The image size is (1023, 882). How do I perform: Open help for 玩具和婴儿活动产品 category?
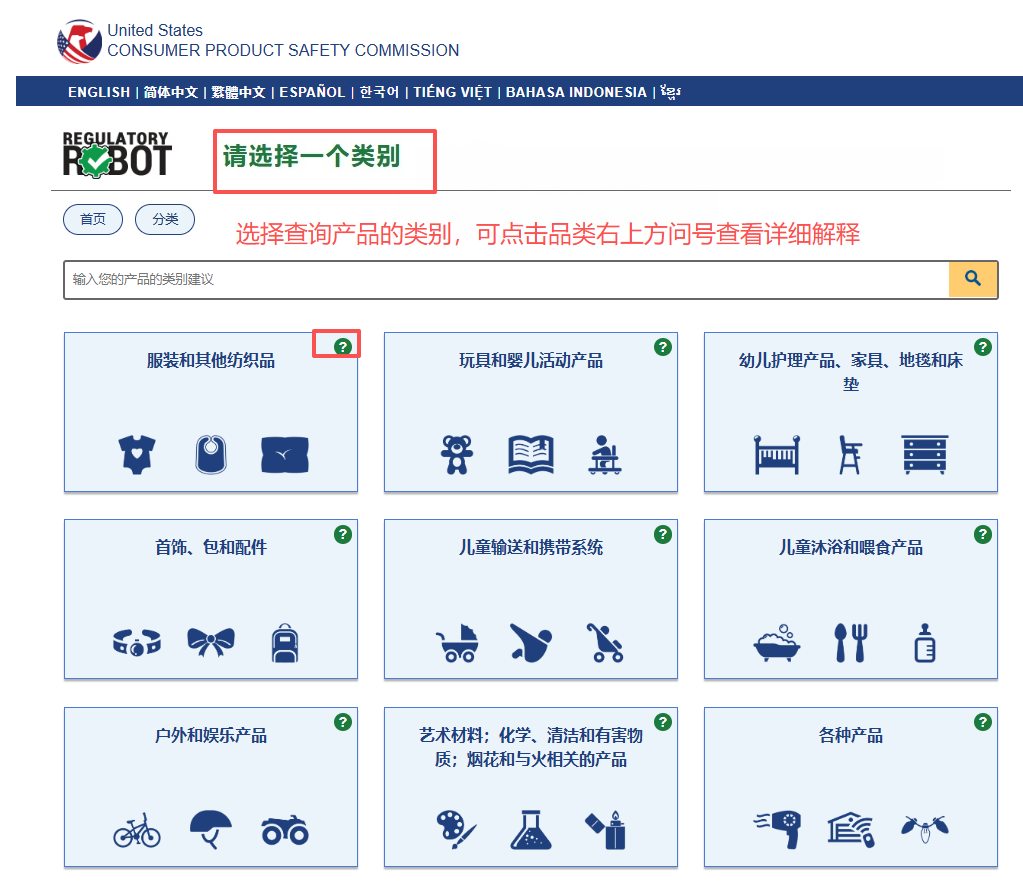[x=663, y=346]
